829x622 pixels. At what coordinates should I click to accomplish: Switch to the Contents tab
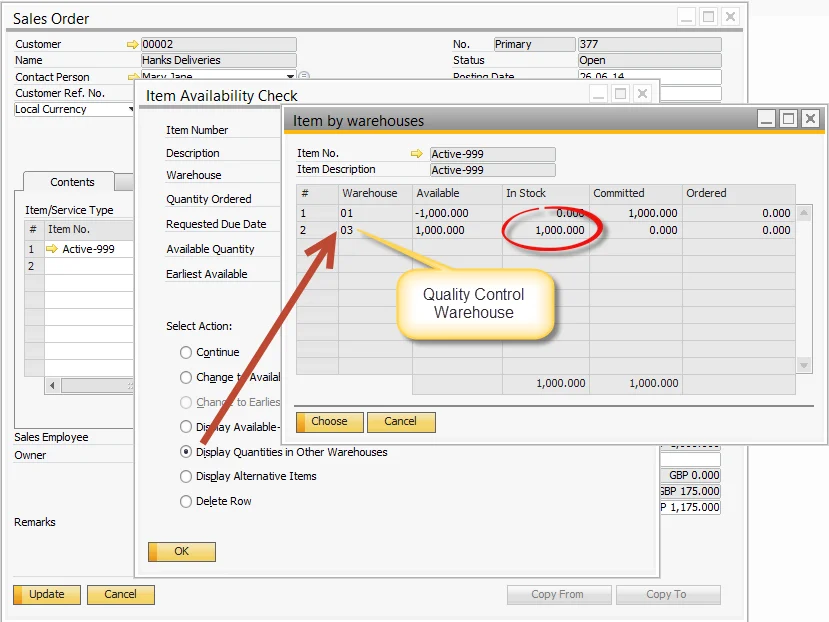coord(72,182)
